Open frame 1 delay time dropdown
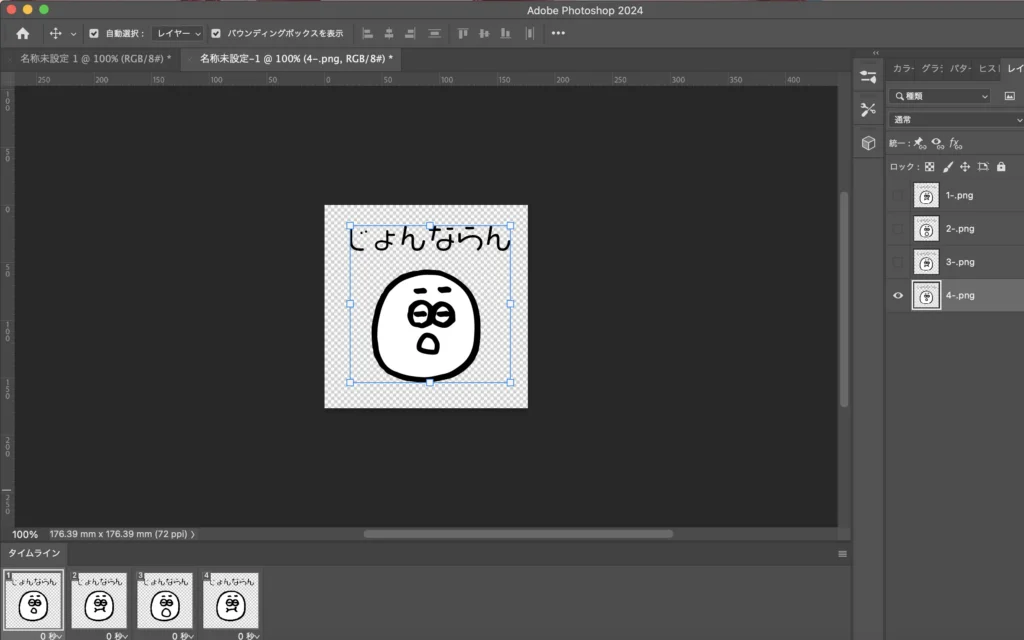 (x=52, y=635)
